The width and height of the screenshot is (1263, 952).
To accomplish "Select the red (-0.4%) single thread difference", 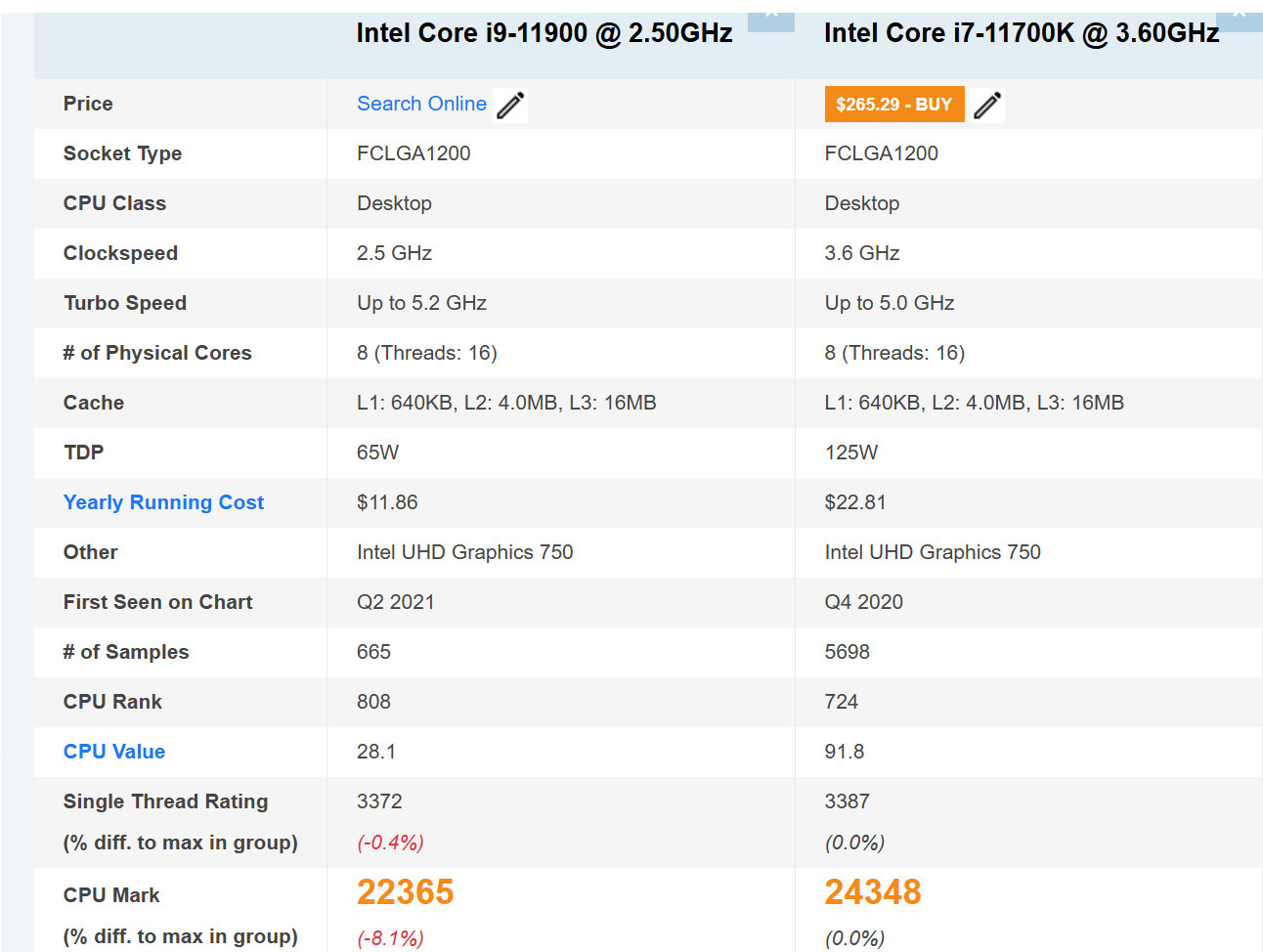I will point(390,843).
